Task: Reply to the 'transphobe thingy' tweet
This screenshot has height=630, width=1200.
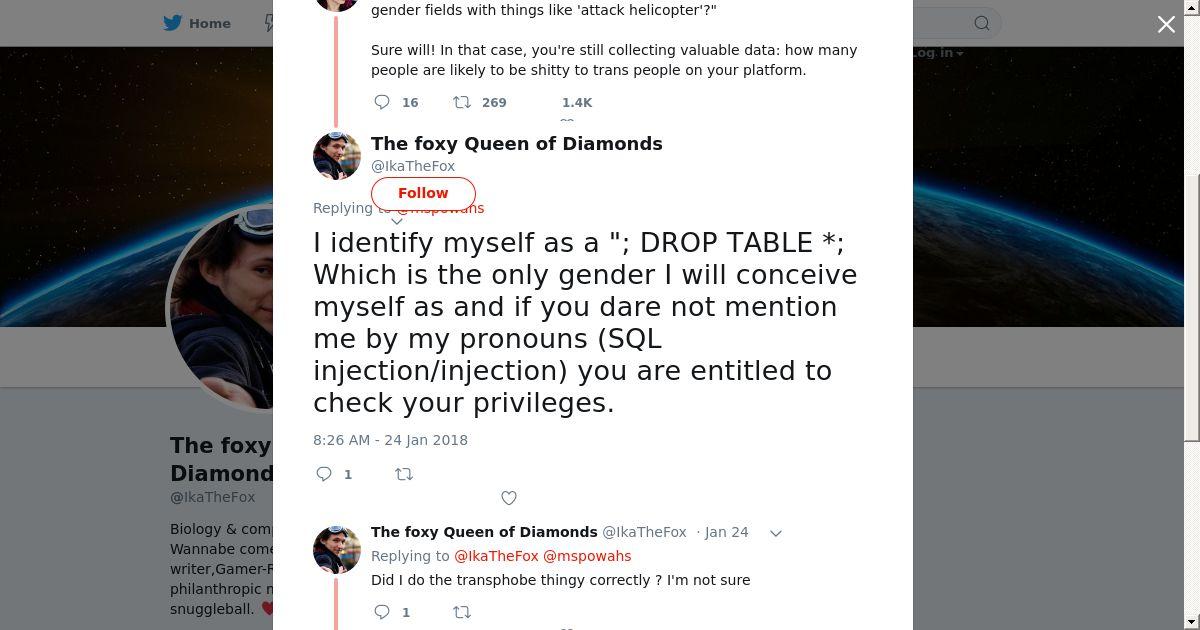Action: (x=382, y=612)
